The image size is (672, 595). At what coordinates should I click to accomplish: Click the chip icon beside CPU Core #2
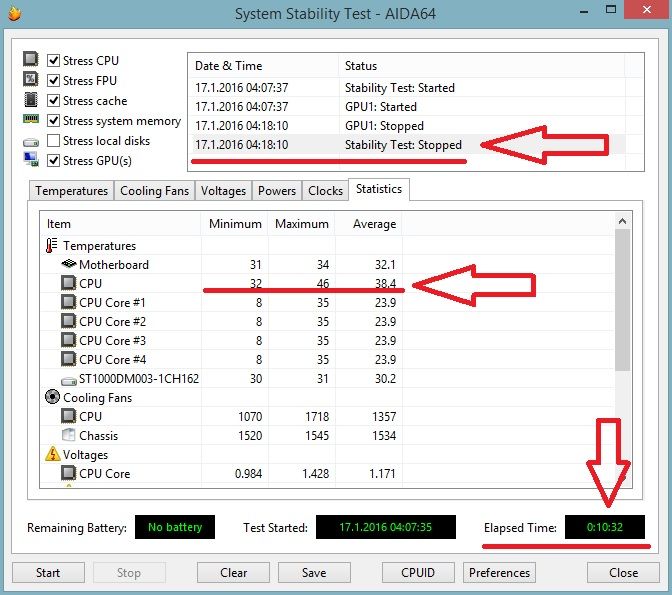click(68, 321)
